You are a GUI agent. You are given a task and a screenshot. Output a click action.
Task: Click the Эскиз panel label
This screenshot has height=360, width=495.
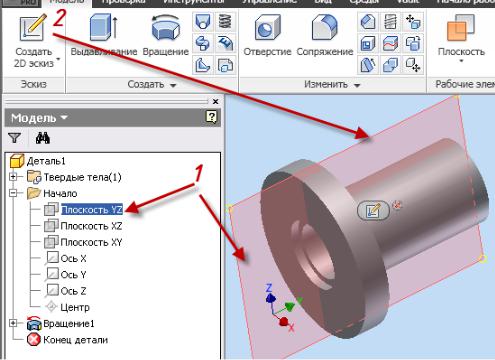tap(34, 84)
